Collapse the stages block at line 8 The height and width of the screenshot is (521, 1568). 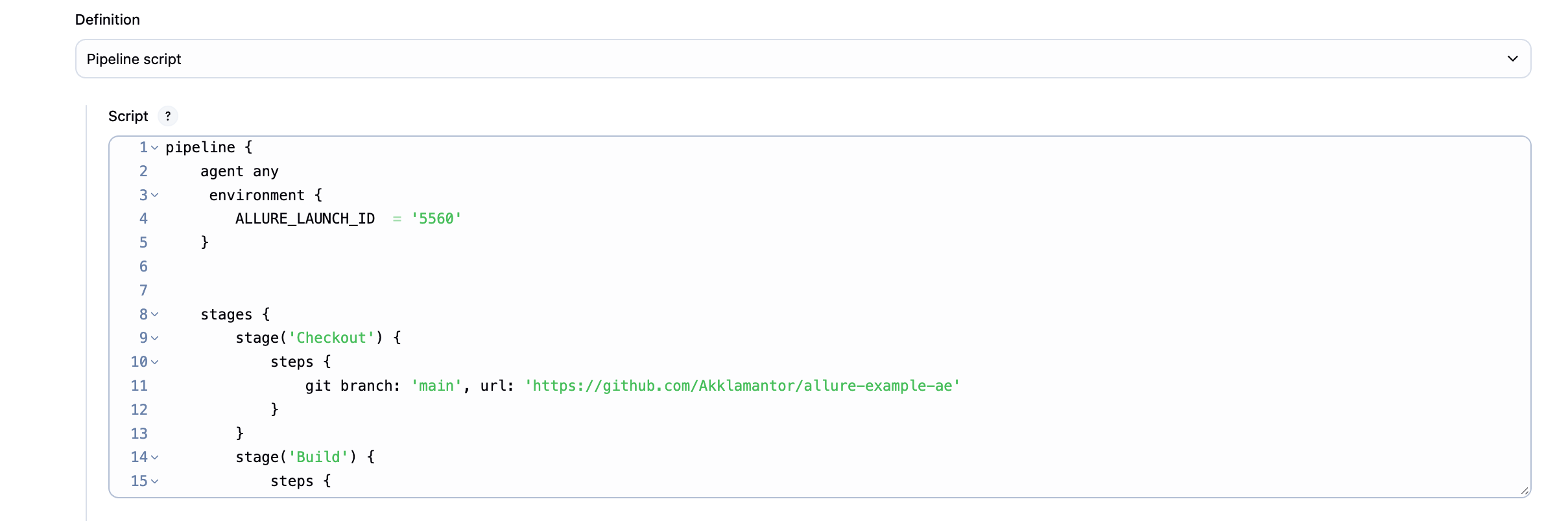155,314
